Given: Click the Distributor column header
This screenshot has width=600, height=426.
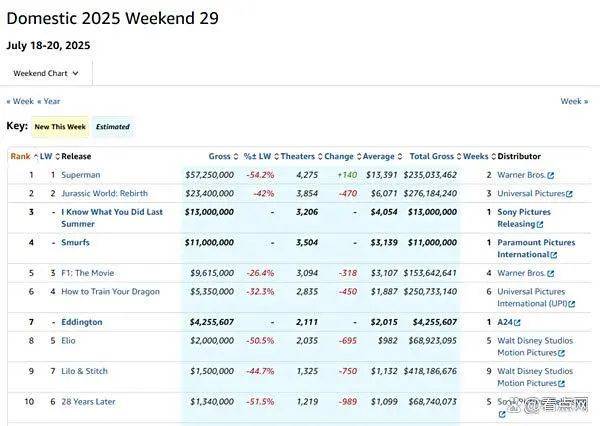Looking at the screenshot, I should click(x=519, y=156).
